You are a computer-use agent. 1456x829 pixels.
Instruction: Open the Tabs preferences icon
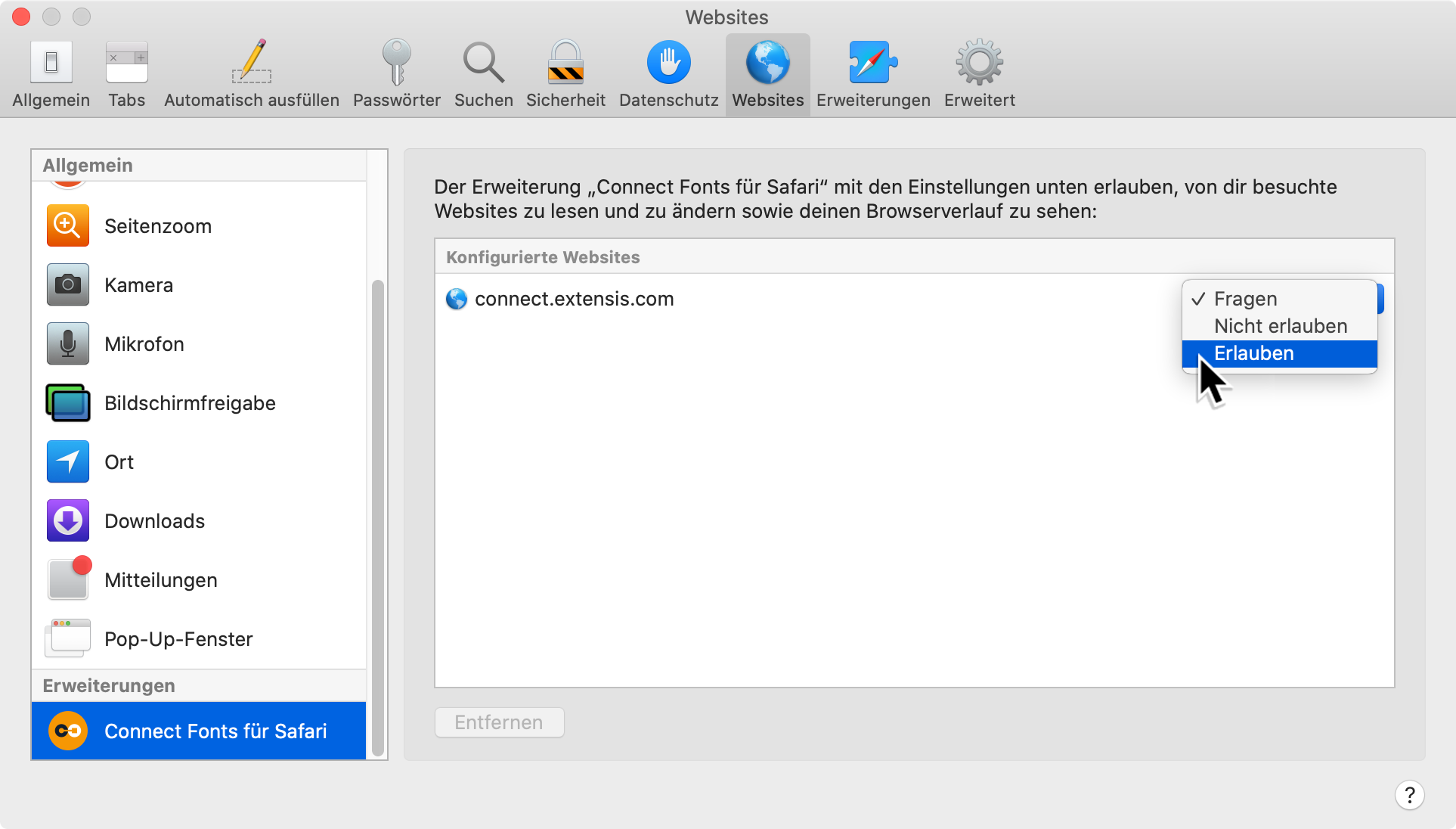(x=126, y=62)
